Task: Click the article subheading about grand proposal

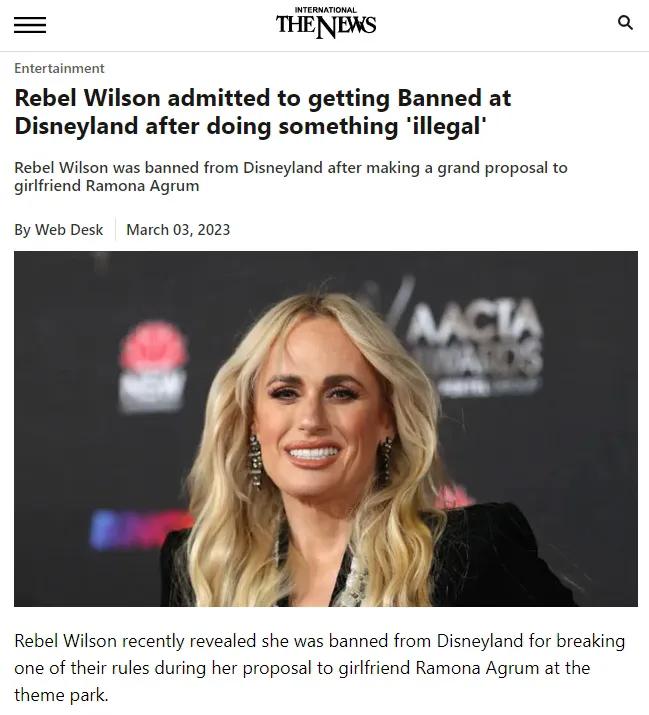Action: pos(291,177)
